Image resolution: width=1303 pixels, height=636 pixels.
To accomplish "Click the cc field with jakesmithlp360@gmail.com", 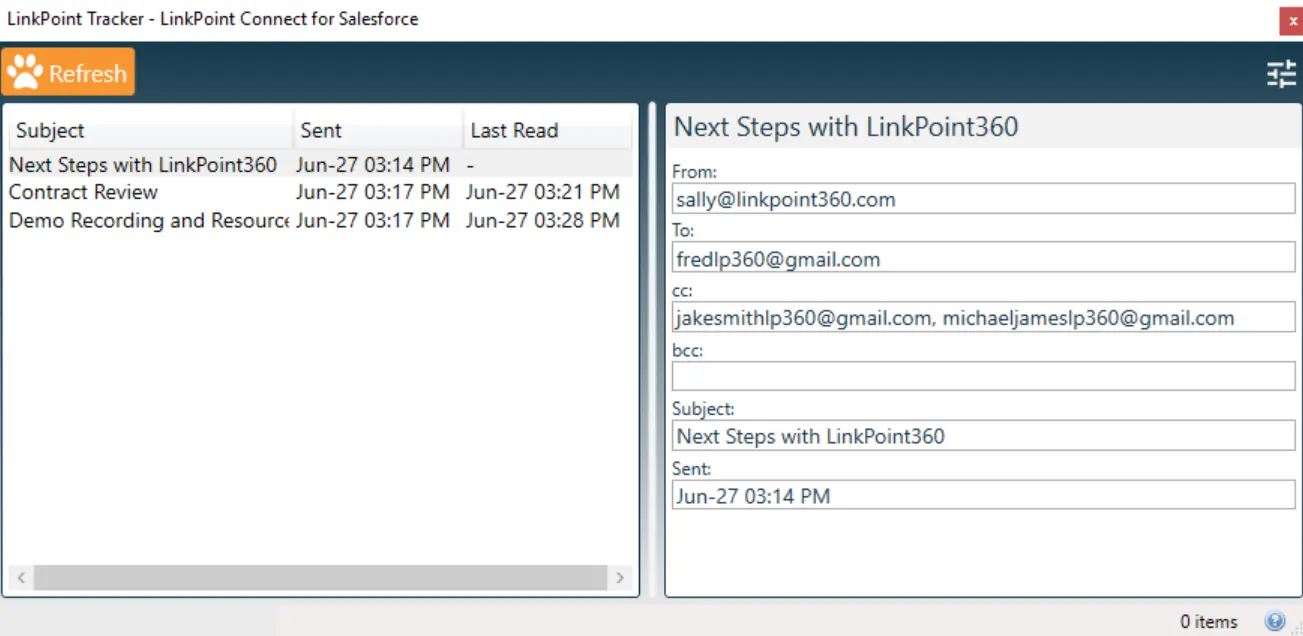I will [x=983, y=317].
